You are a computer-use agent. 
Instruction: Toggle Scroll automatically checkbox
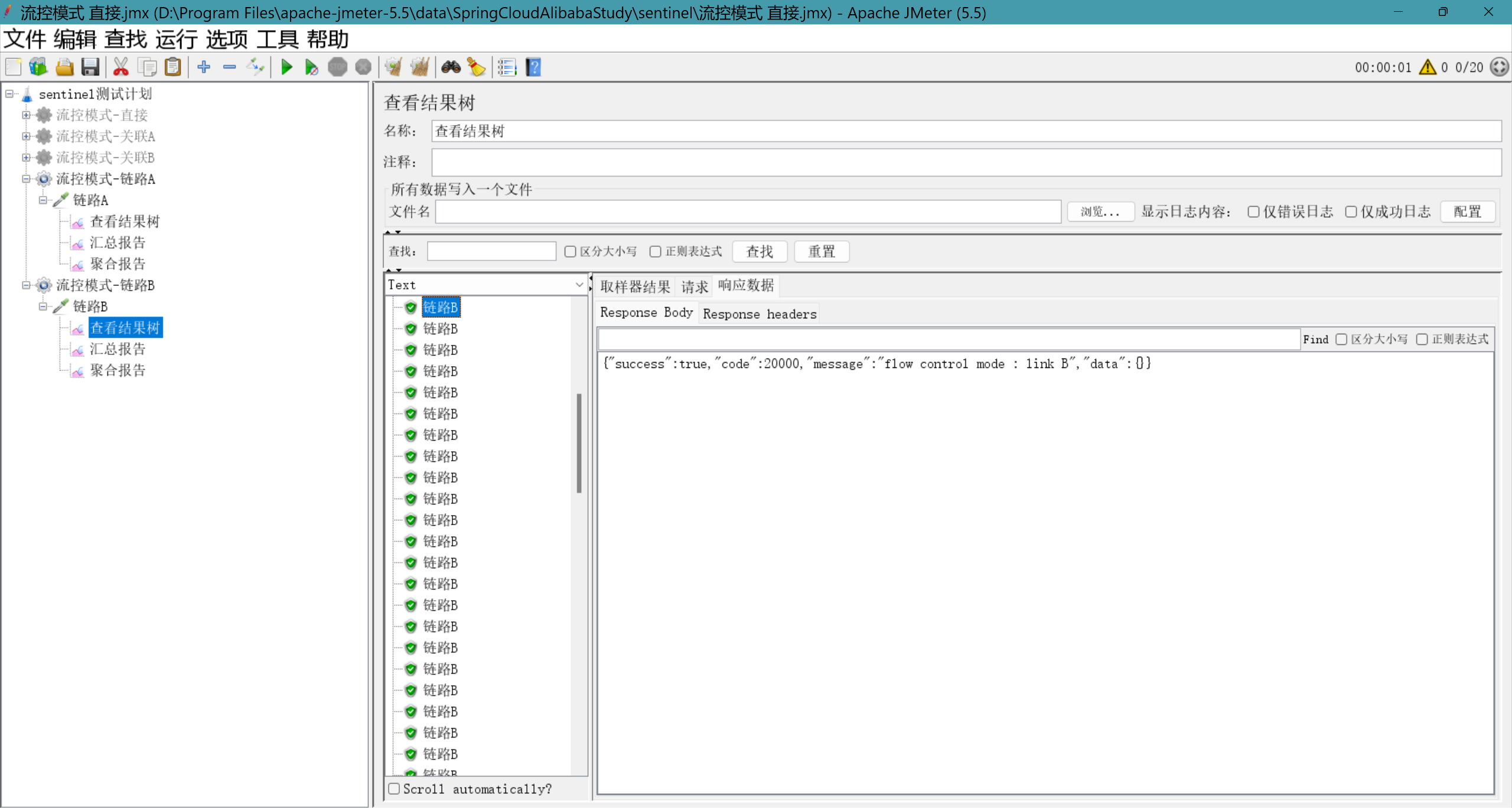coord(395,789)
